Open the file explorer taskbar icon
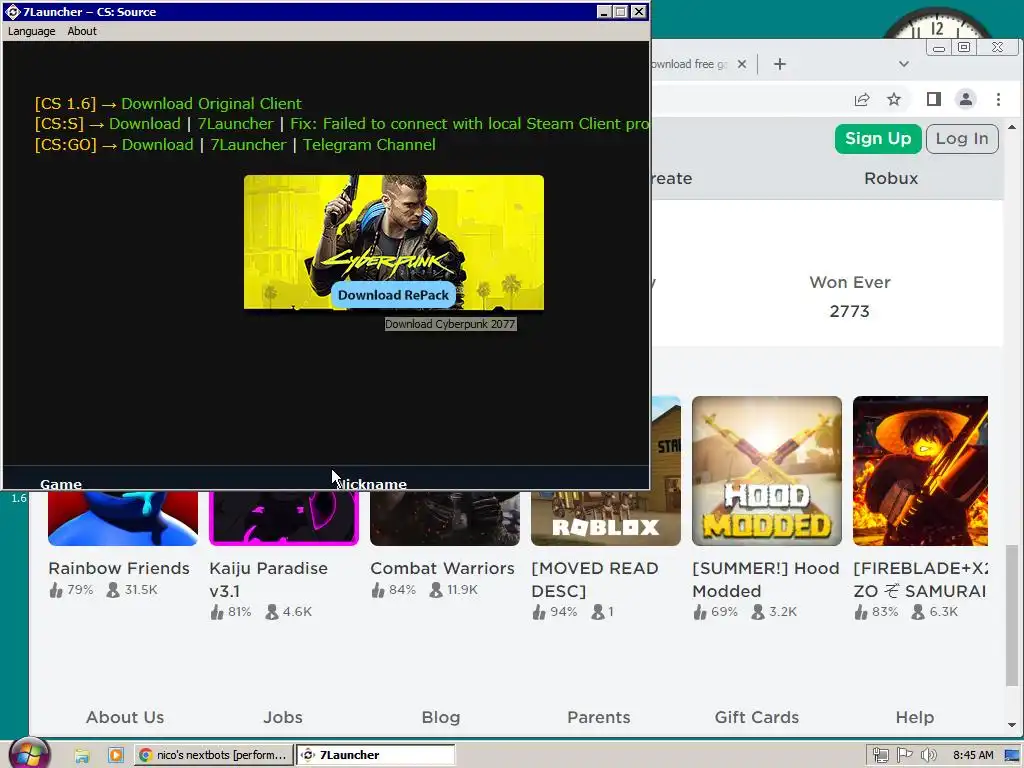 pos(82,756)
